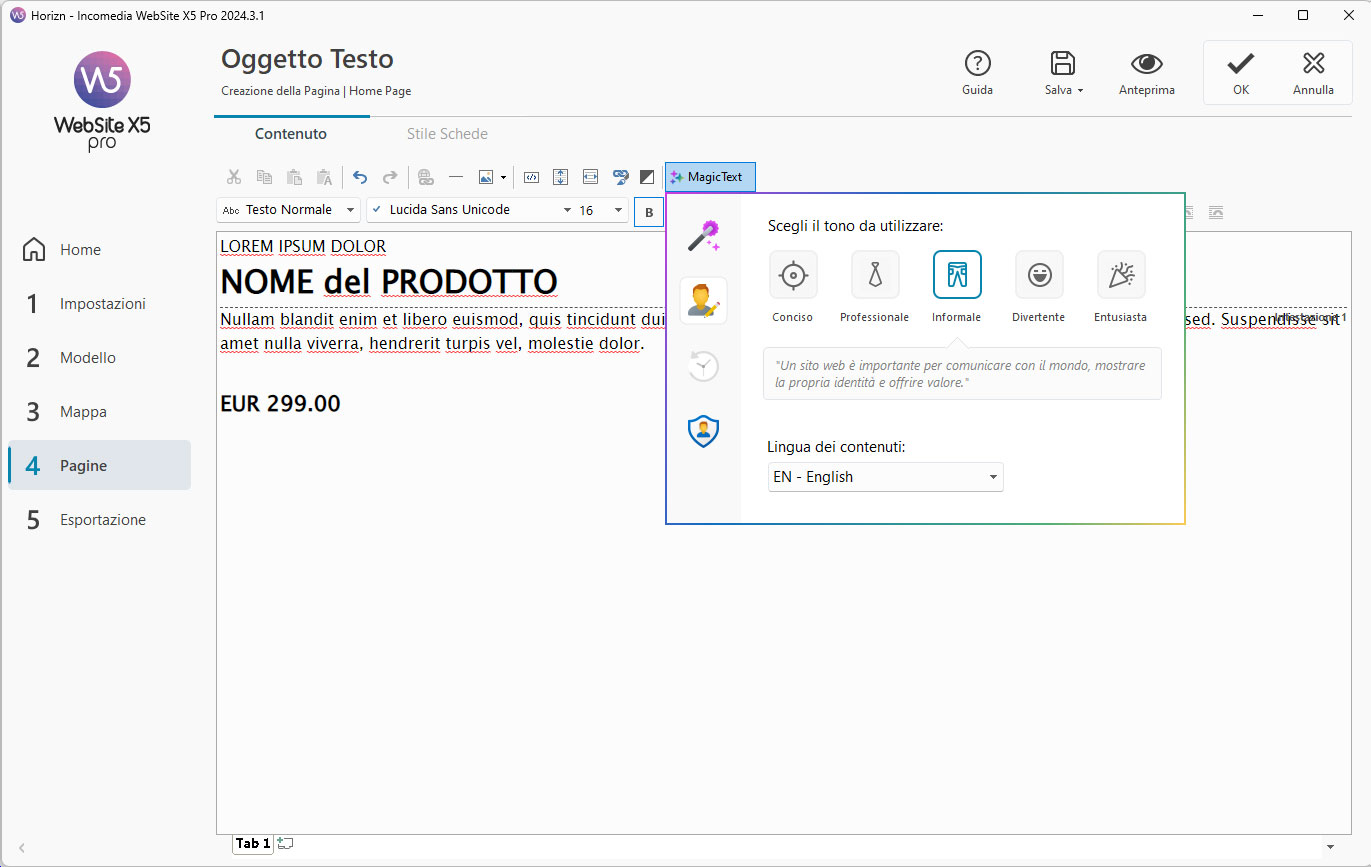The height and width of the screenshot is (867, 1371).
Task: Click Anteprima to preview the site
Action: tap(1146, 72)
